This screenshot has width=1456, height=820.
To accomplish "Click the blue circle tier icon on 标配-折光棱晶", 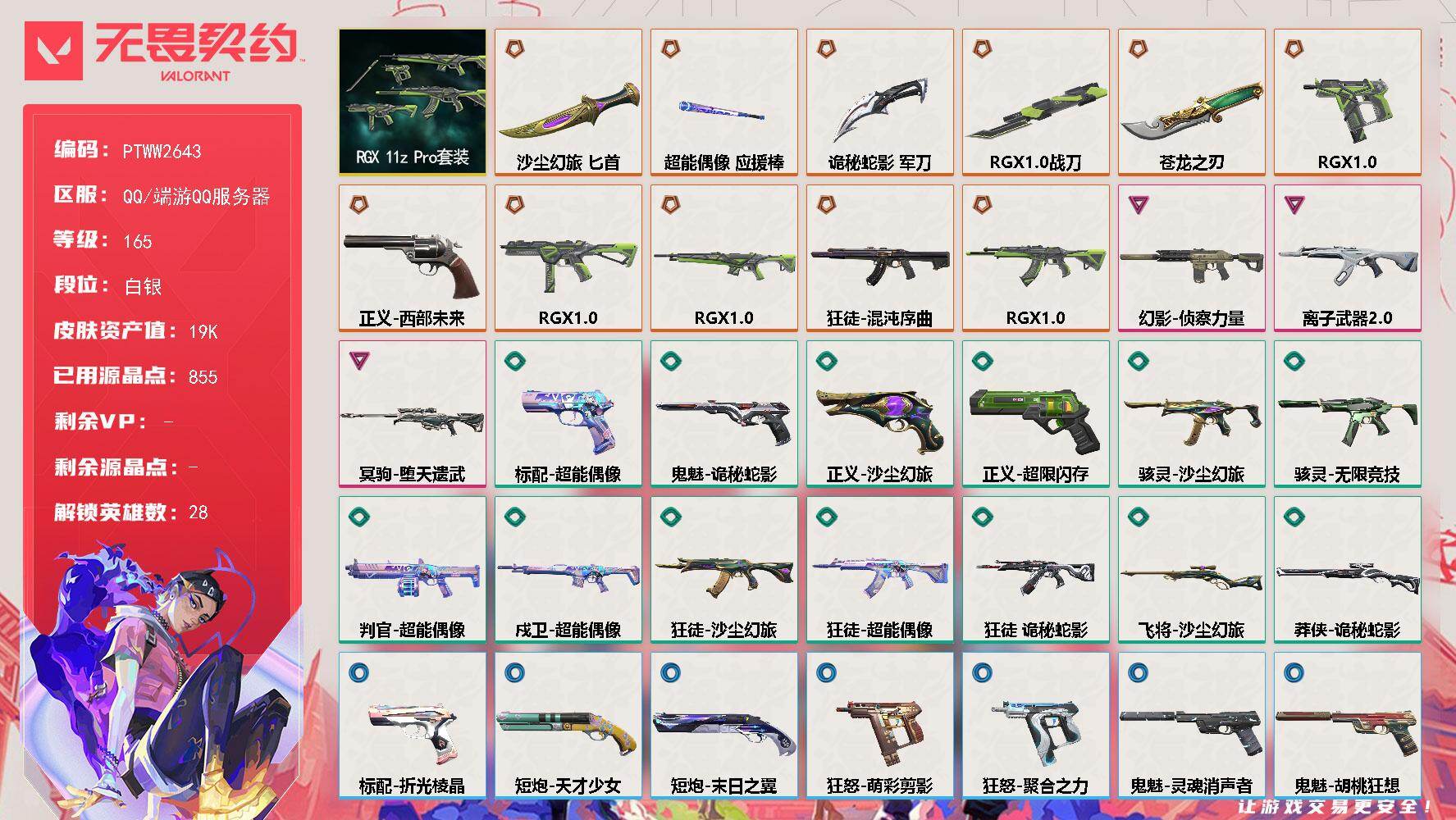I will (358, 672).
